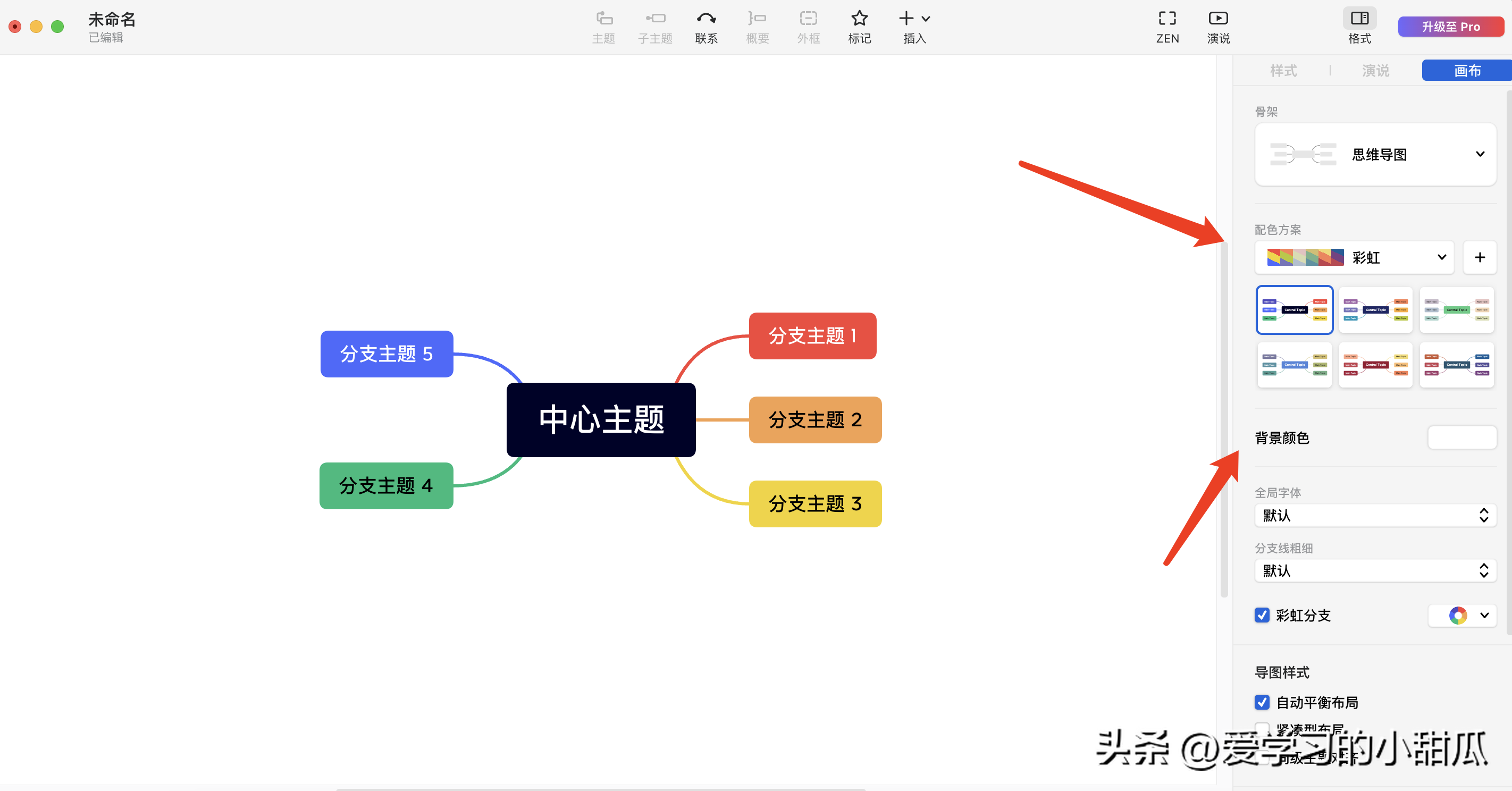The image size is (1512, 791).
Task: Open the 分支线粗细 line width selector
Action: coord(1375,570)
